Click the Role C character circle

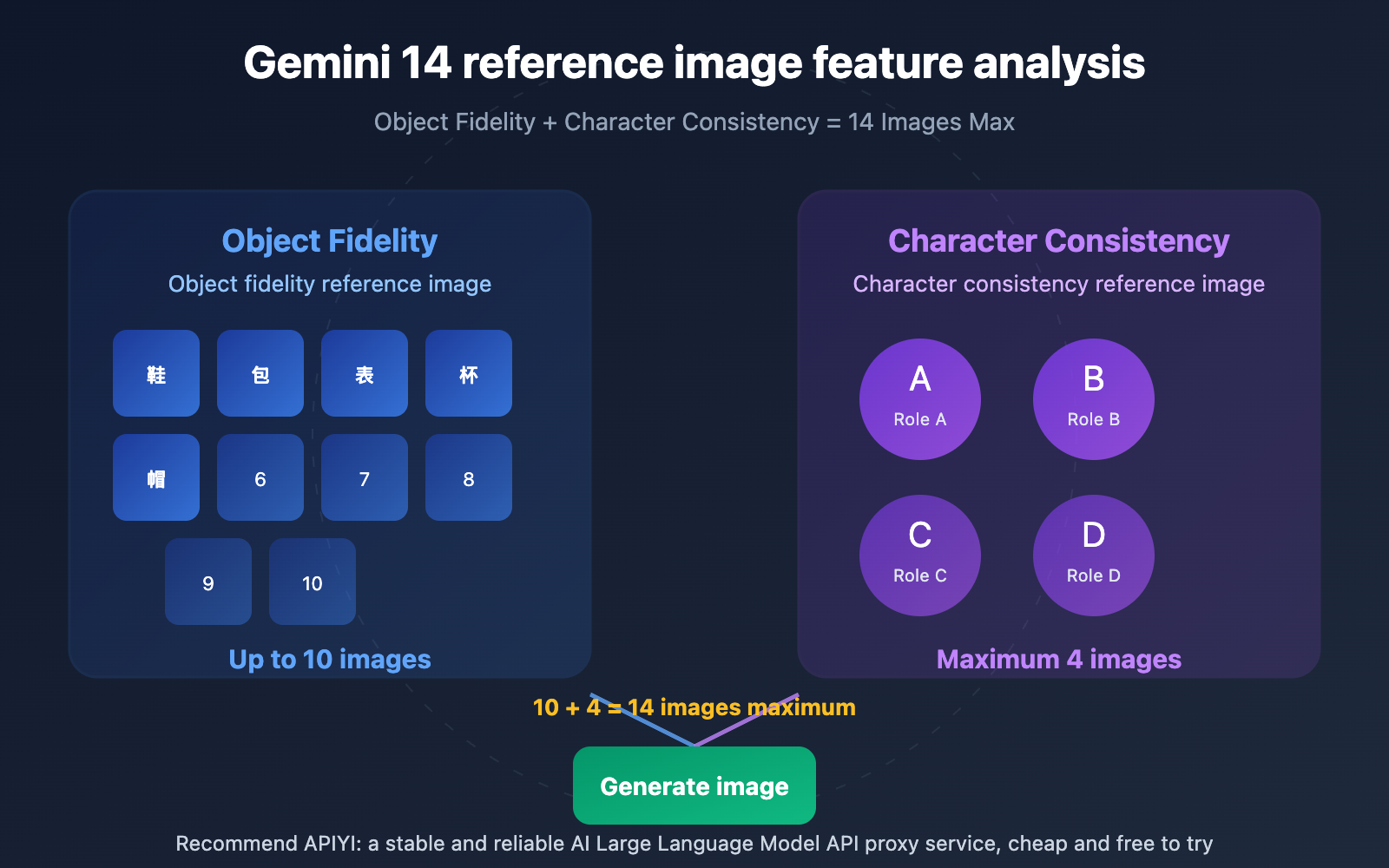point(919,555)
